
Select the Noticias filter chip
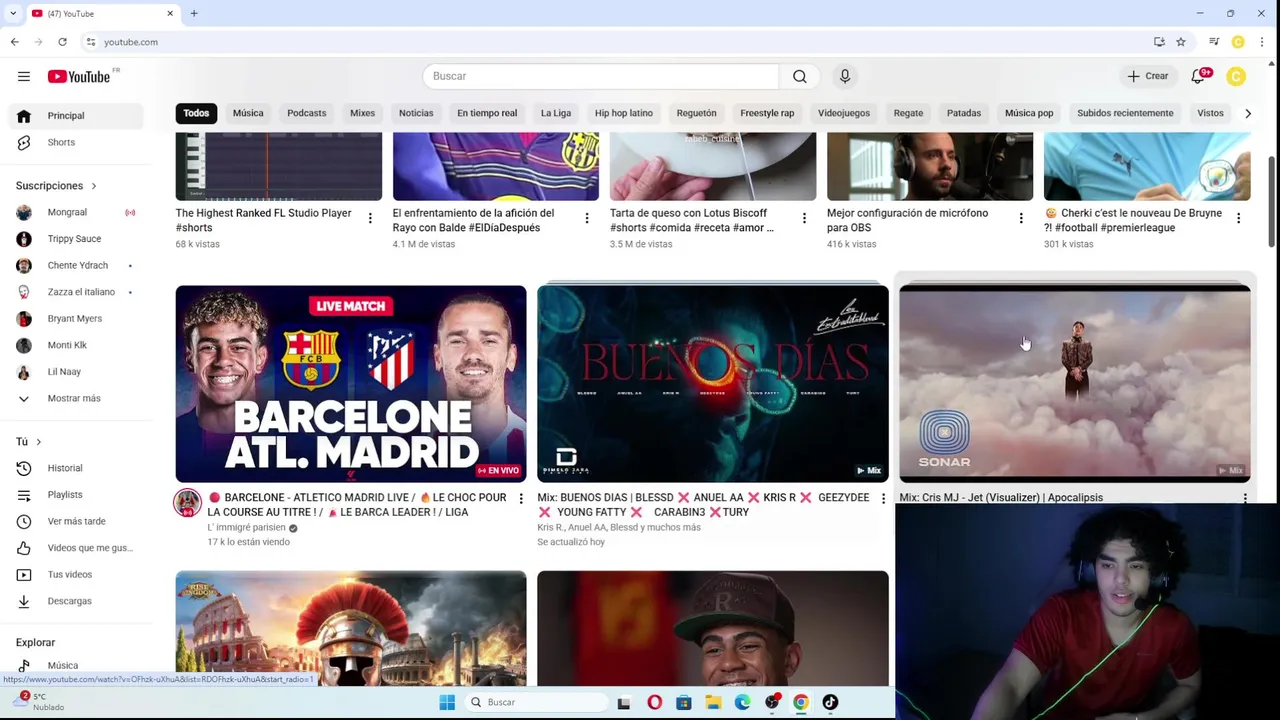click(416, 113)
